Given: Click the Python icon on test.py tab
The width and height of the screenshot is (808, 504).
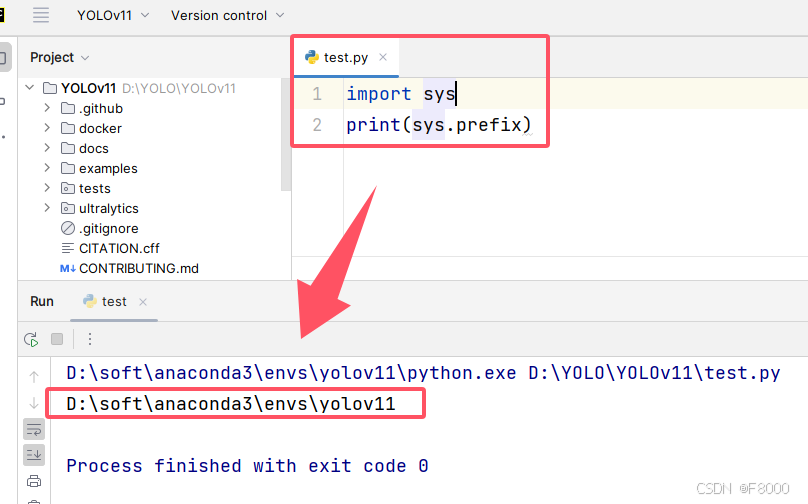Looking at the screenshot, I should pyautogui.click(x=312, y=57).
